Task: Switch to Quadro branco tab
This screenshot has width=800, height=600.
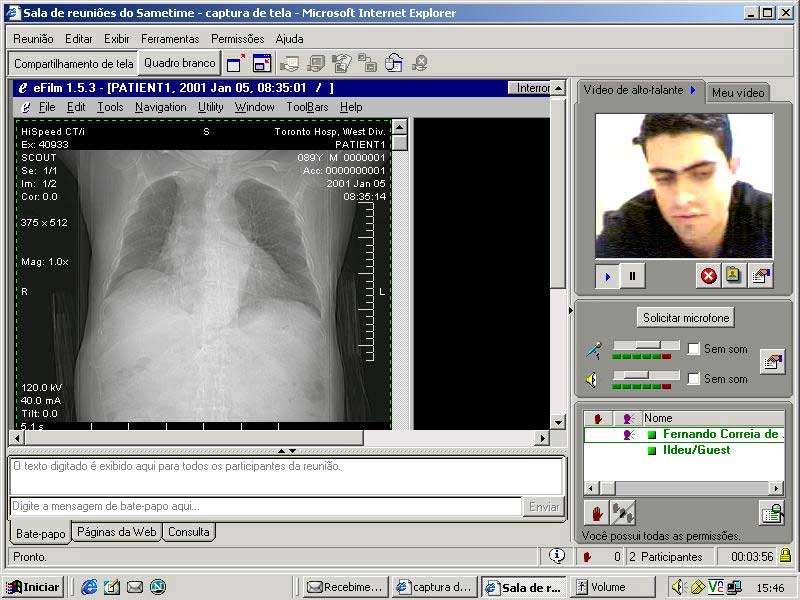Action: point(180,63)
